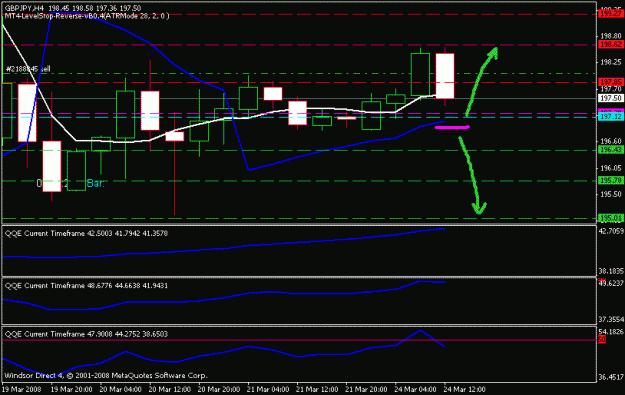Viewport: 625px width, 395px height.
Task: Click the 195.50 price axis value
Action: click(611, 194)
